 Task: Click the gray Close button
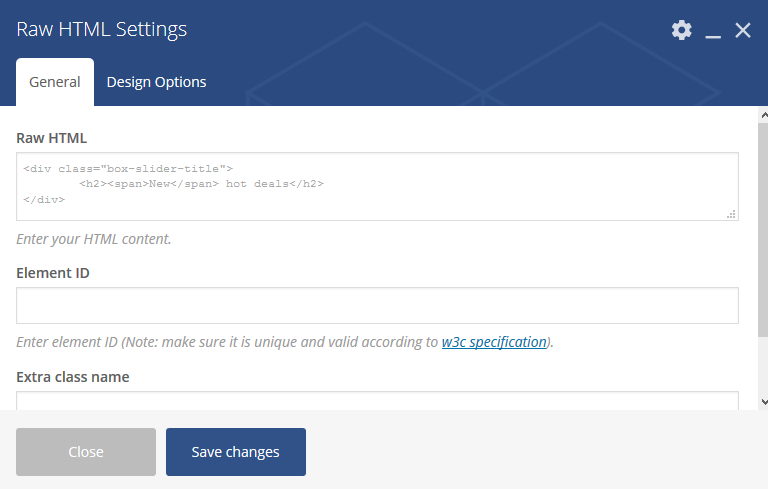coord(86,452)
